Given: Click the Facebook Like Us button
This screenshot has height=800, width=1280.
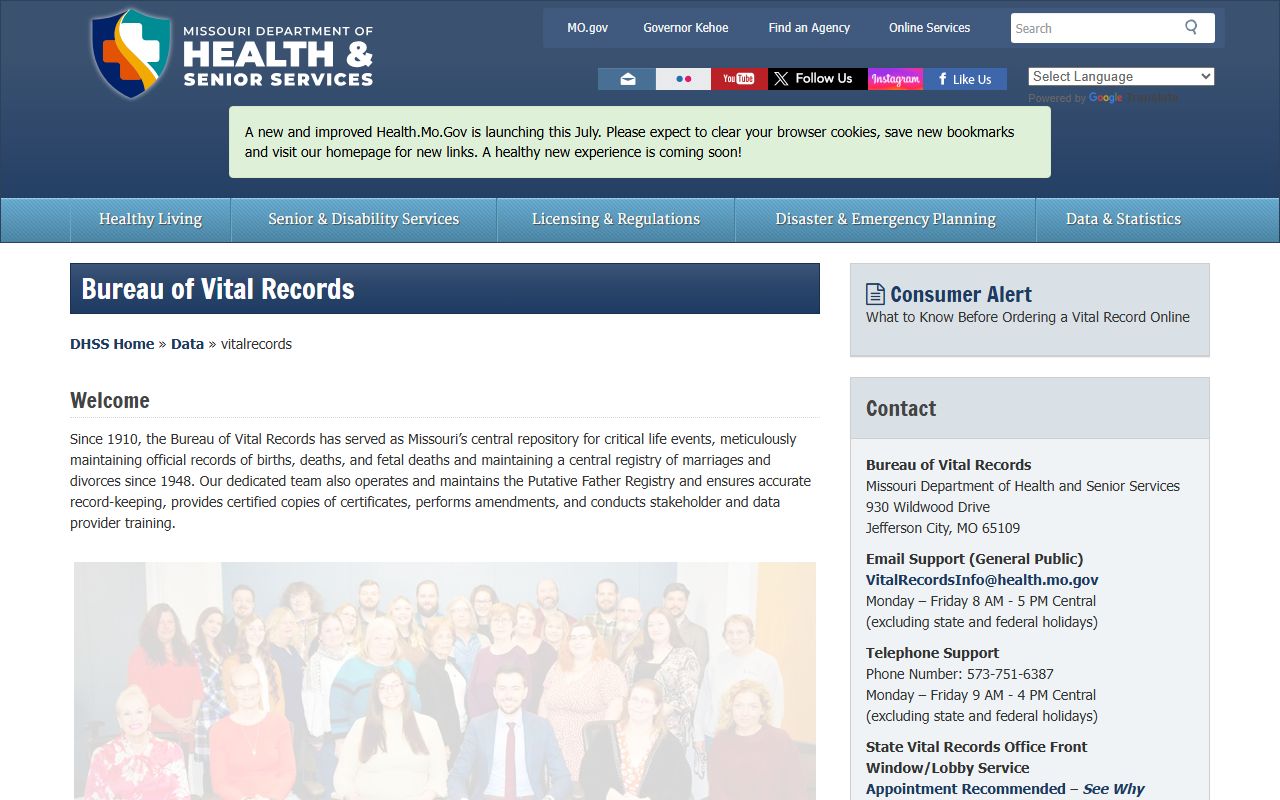Looking at the screenshot, I should [x=965, y=79].
